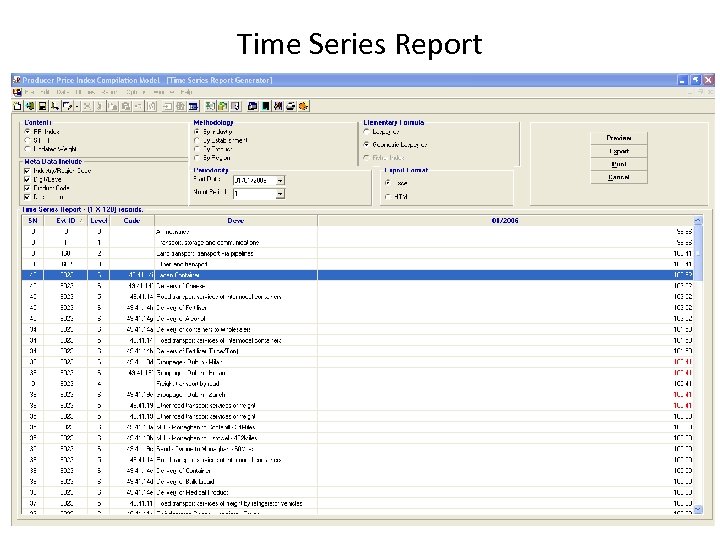Screen dimensions: 720x540
Task: Click the application icon in the menu bar
Action: (17, 92)
